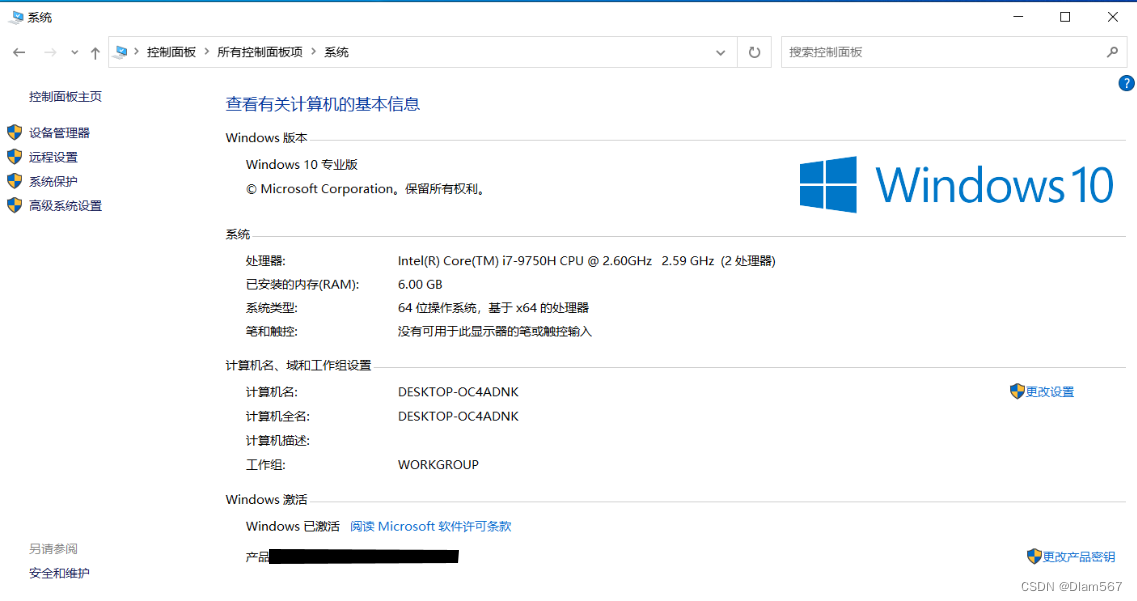Click 更改产品密钥 link
Screen dimensions: 1137x601
tap(1079, 557)
